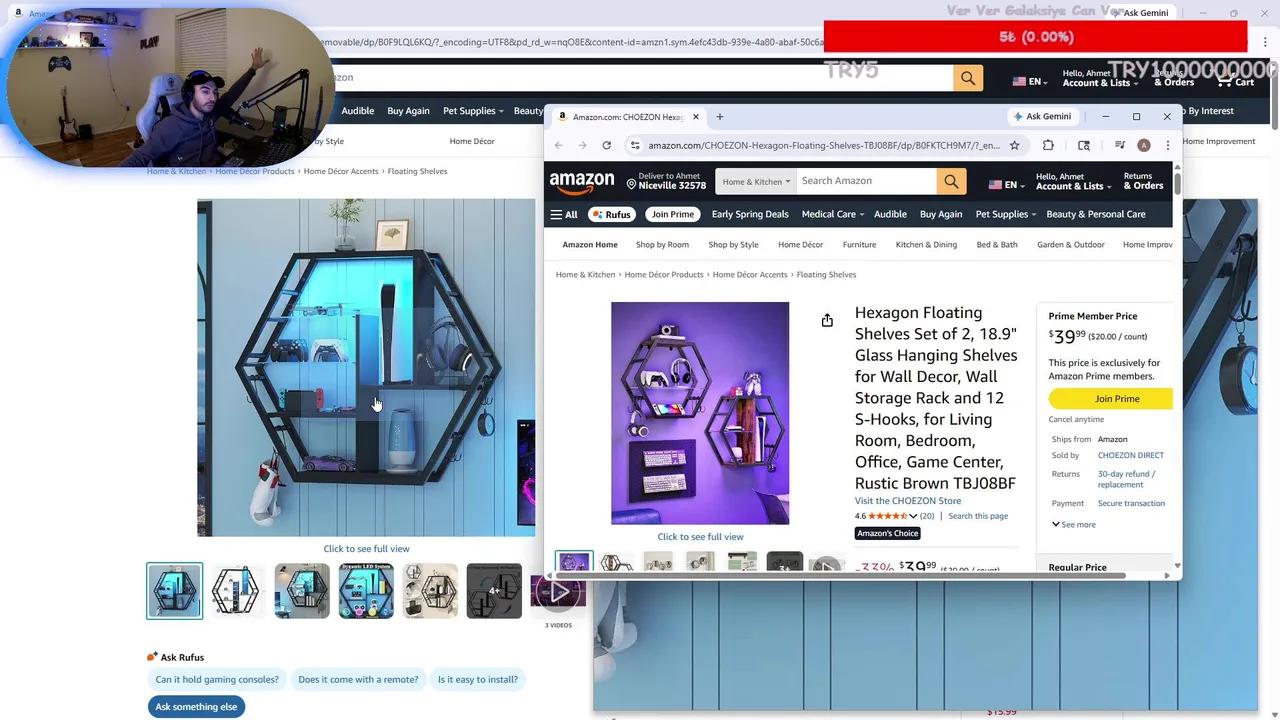
Task: Click the Search this page link
Action: coord(978,516)
